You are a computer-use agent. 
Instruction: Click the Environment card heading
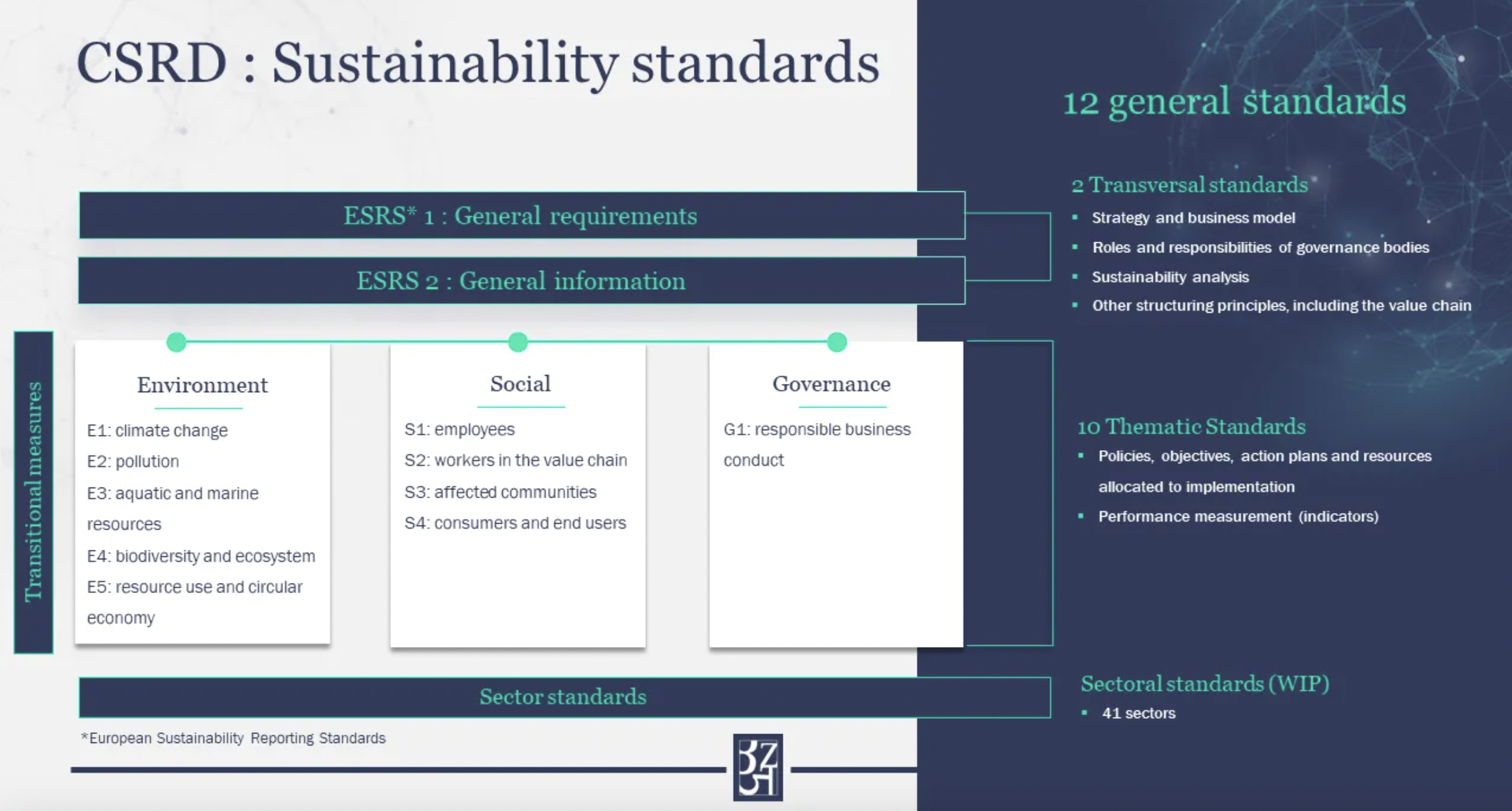(x=202, y=385)
